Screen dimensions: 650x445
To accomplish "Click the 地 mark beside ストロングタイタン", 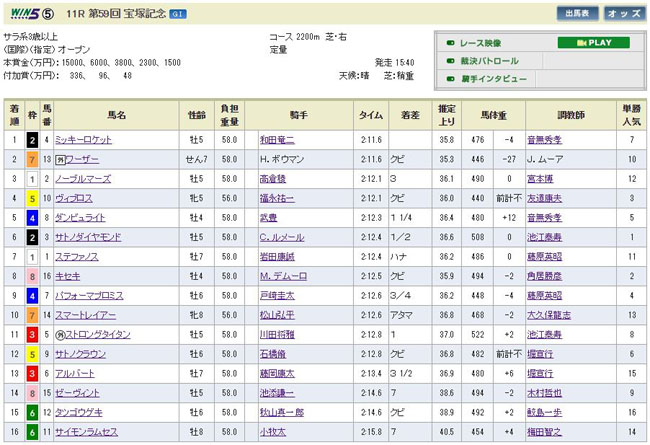I will [x=60, y=333].
